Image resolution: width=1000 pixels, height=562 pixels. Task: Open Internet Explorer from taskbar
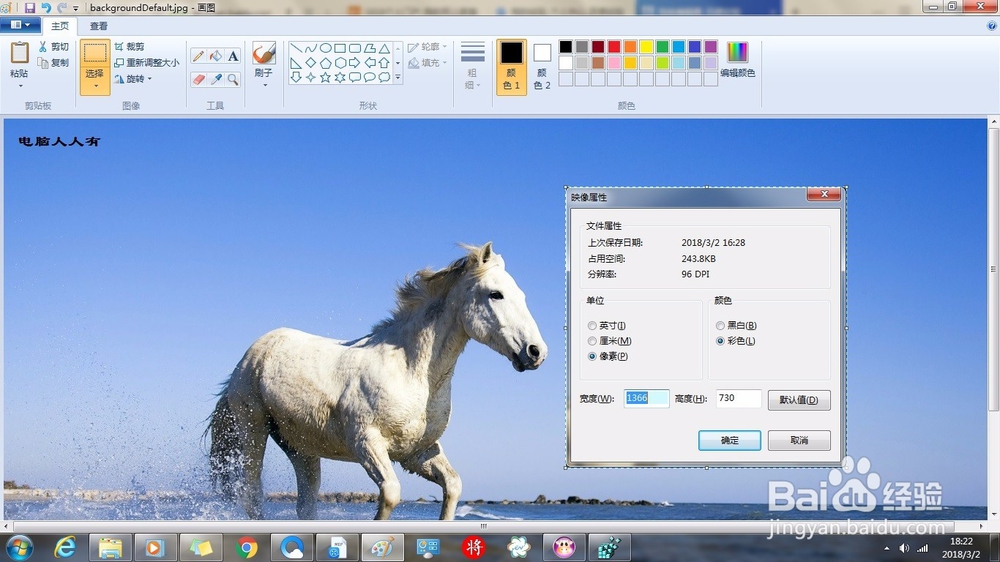[x=65, y=547]
